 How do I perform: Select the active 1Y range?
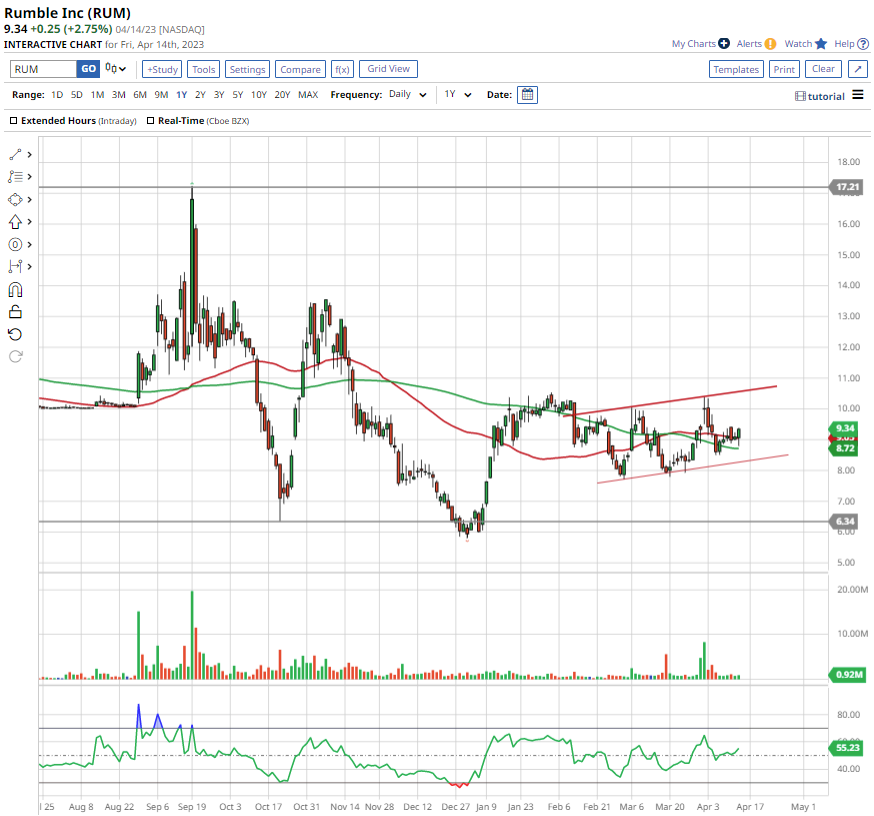click(181, 95)
